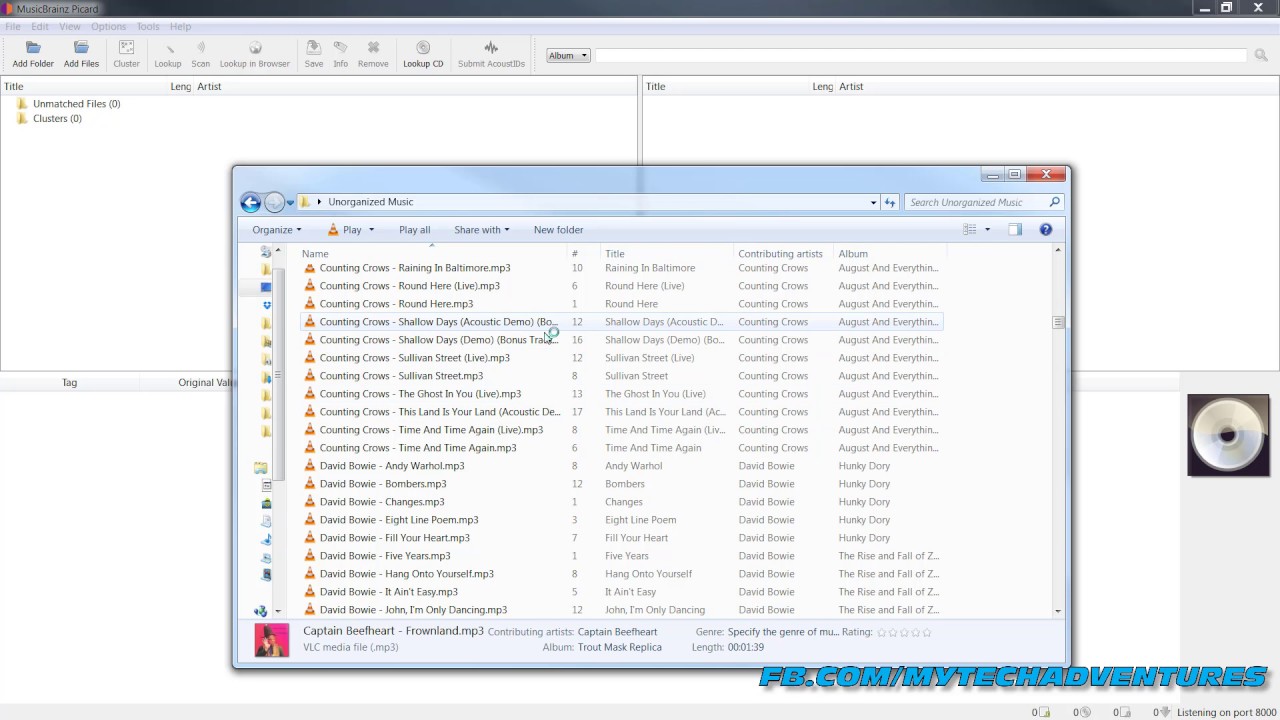Open the Share with dropdown in Explorer
Screen dimensions: 1280x720
(x=482, y=230)
